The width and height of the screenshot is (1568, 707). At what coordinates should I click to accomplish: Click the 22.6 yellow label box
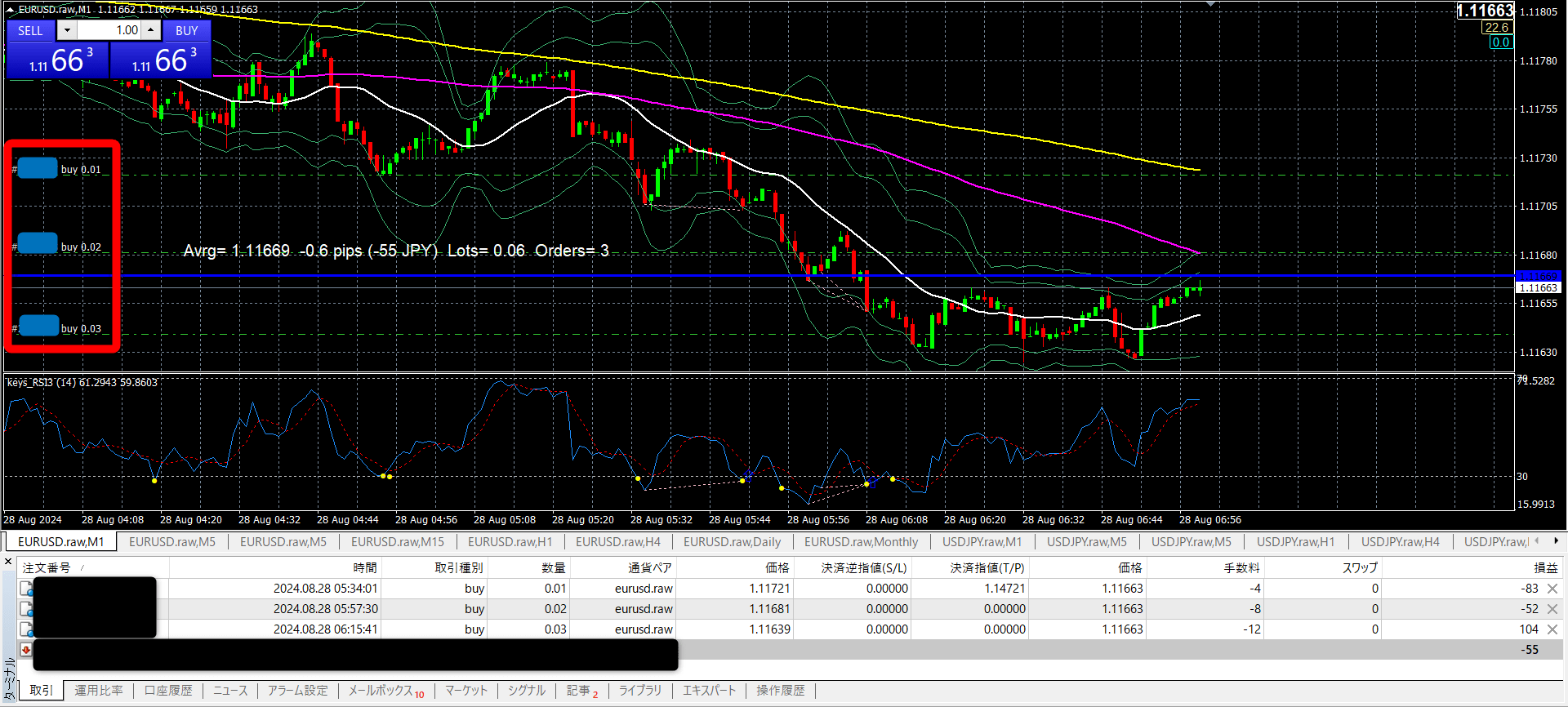(x=1497, y=28)
